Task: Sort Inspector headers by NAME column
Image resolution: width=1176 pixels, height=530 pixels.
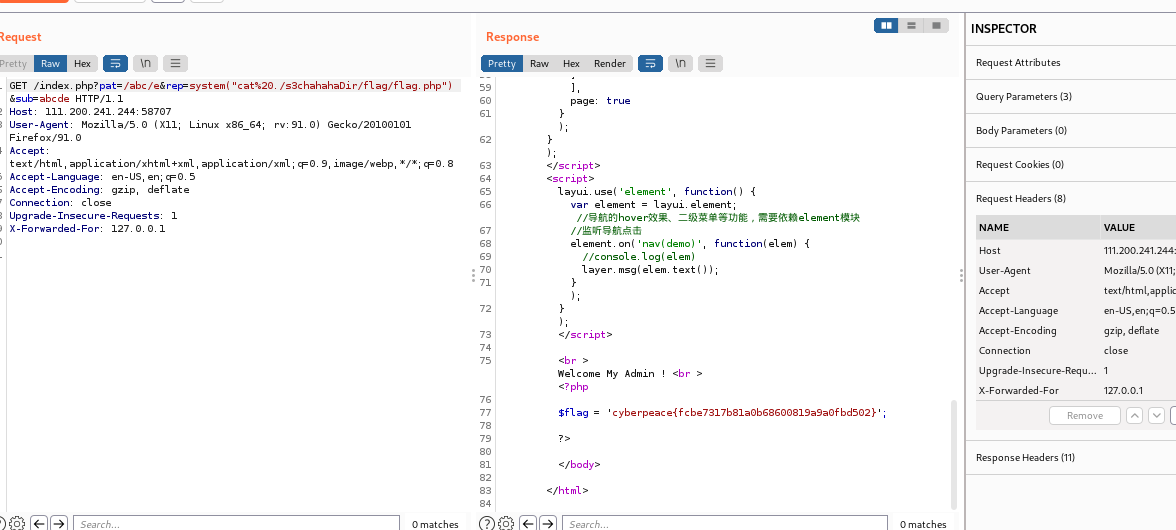Action: click(x=1038, y=227)
